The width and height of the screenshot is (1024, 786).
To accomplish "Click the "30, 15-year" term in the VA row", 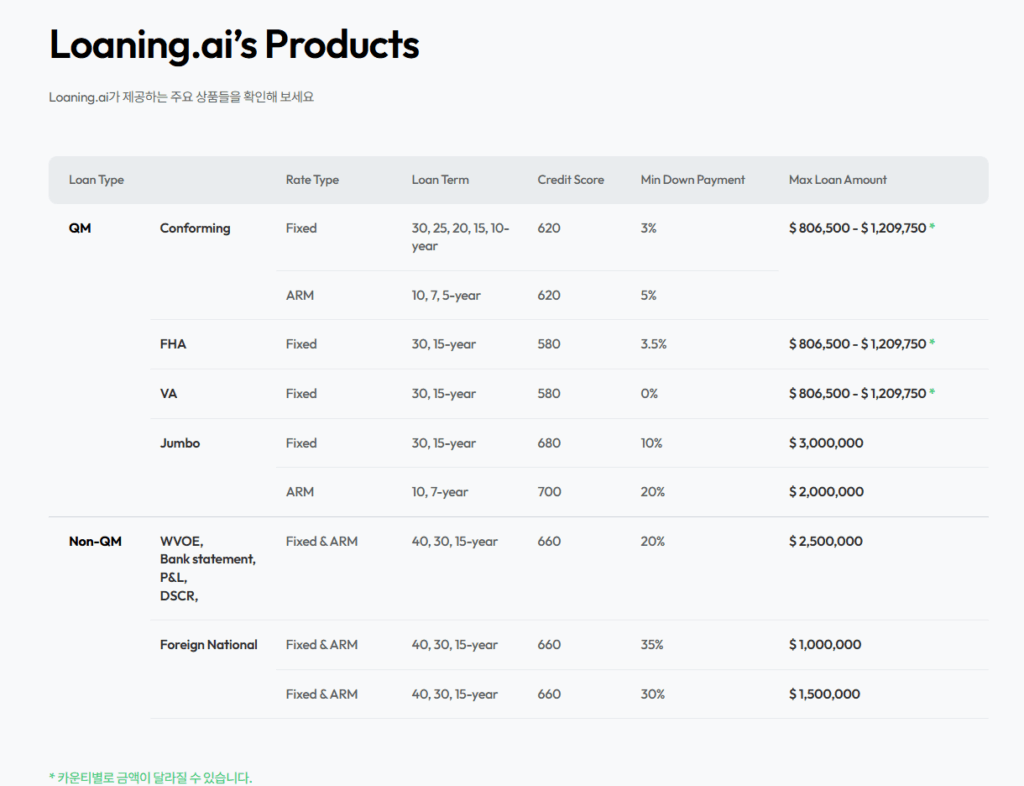I will pos(443,394).
